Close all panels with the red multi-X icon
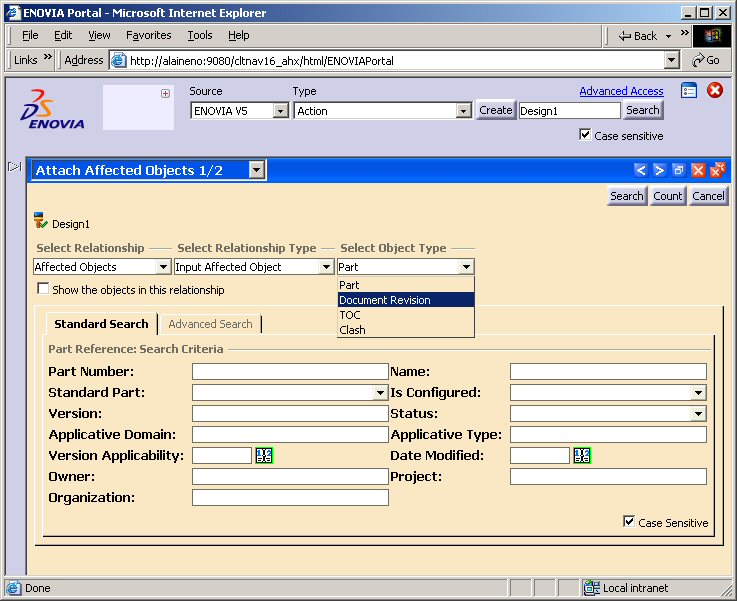737x601 pixels. click(x=718, y=169)
